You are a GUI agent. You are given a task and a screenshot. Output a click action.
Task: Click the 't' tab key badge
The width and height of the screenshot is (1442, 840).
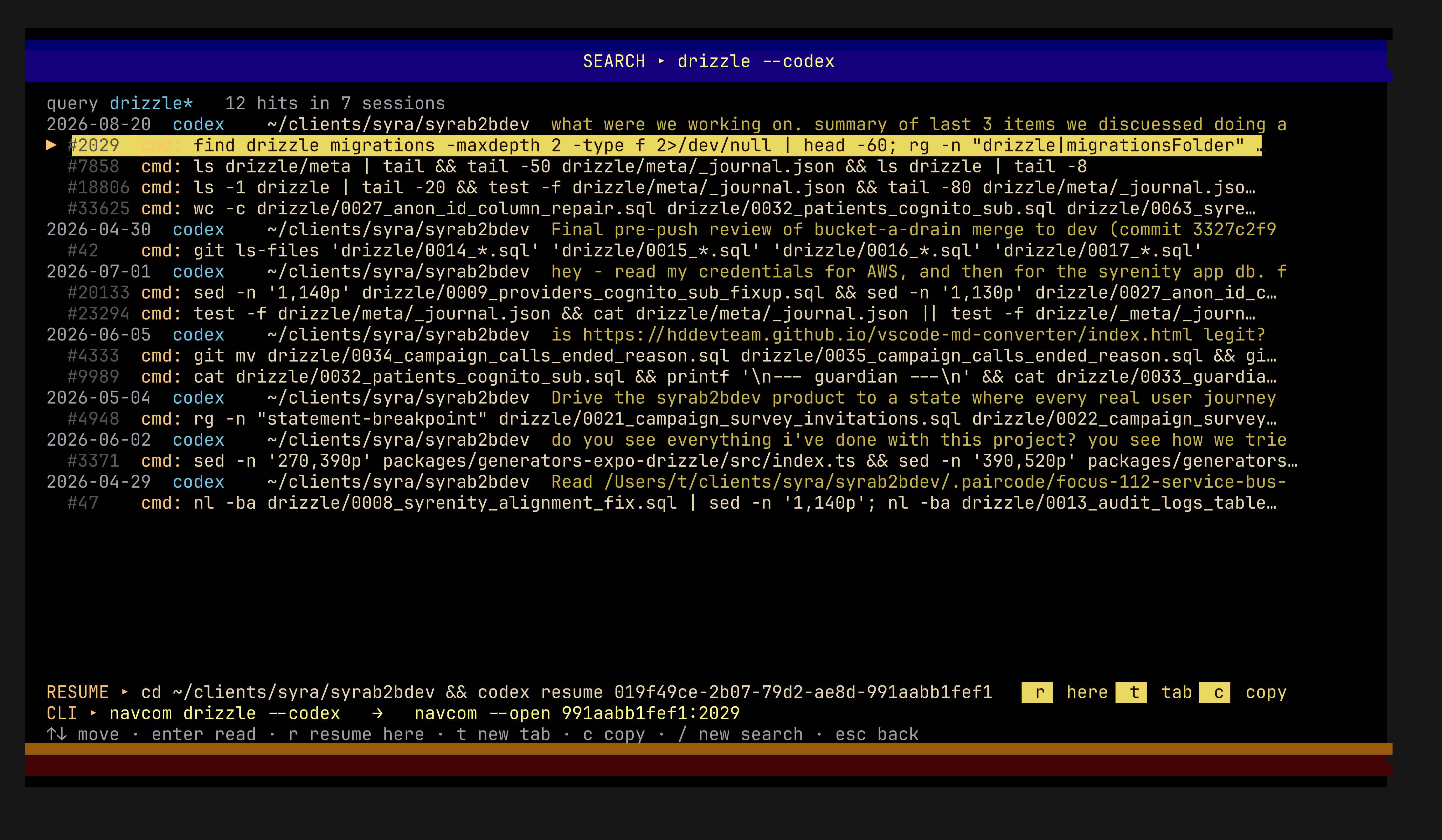(1131, 692)
